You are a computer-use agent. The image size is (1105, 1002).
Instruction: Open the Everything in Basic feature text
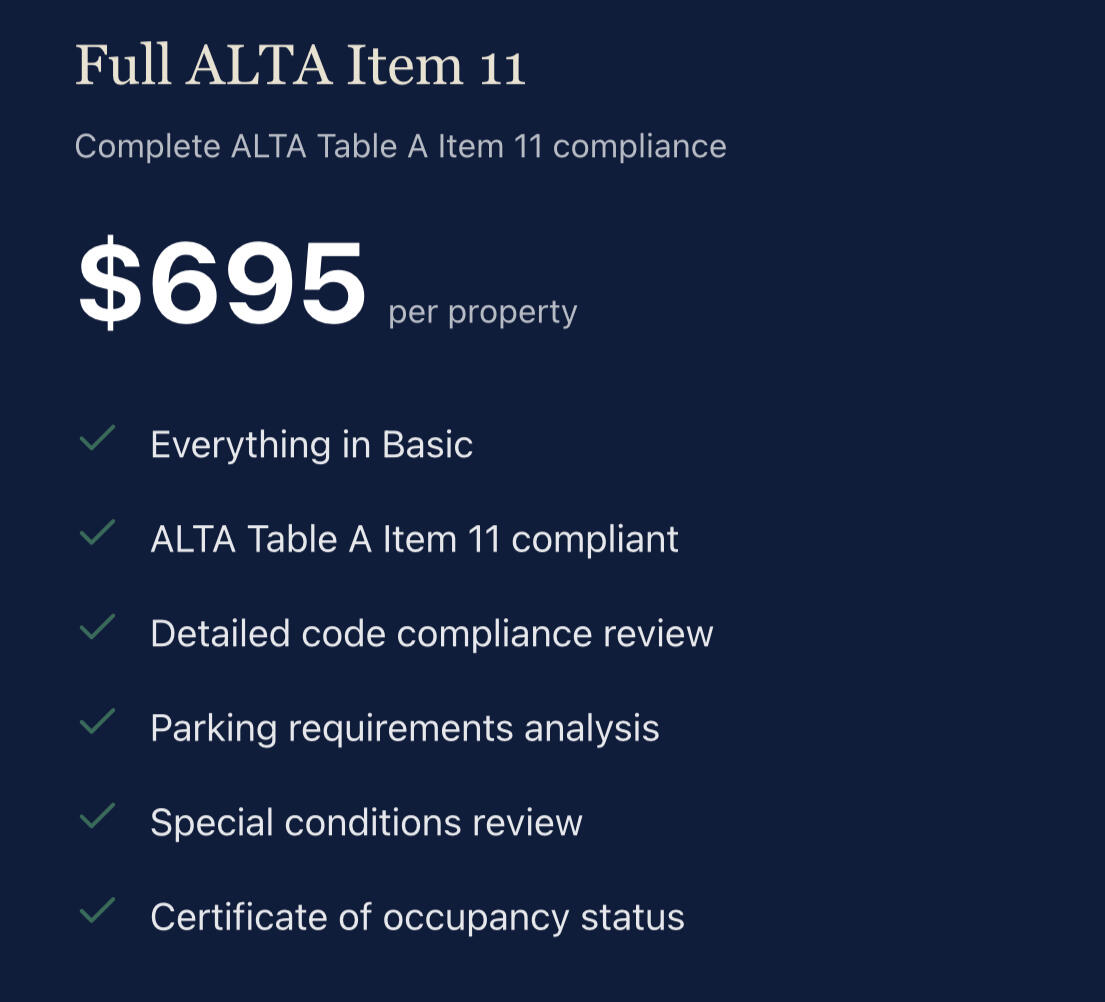pos(311,445)
